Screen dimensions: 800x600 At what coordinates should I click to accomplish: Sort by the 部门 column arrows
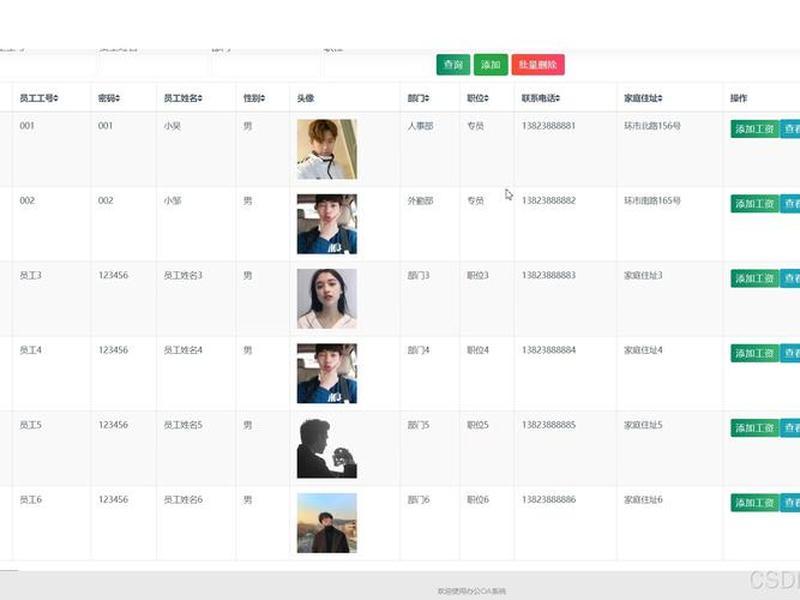click(x=427, y=98)
